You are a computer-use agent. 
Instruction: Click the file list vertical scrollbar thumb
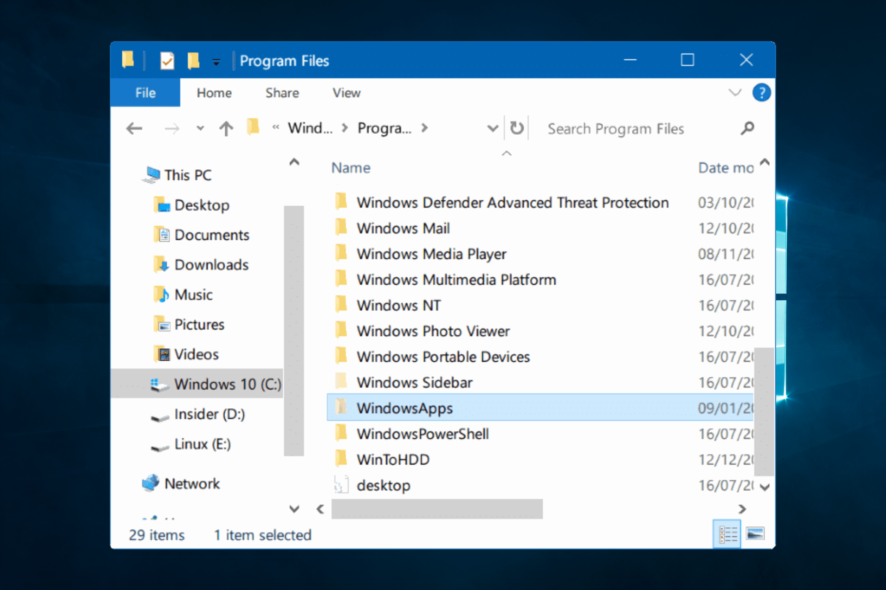(764, 412)
